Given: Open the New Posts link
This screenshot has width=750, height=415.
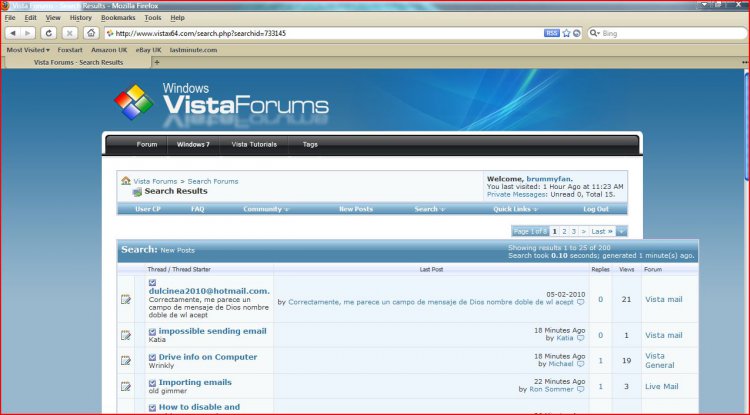Looking at the screenshot, I should [x=356, y=209].
